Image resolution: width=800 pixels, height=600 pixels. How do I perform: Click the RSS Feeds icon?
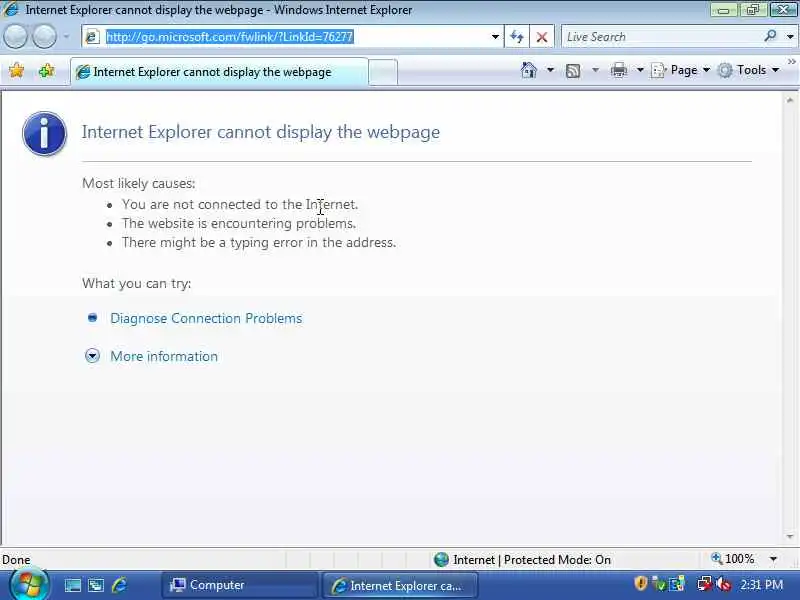click(x=573, y=70)
